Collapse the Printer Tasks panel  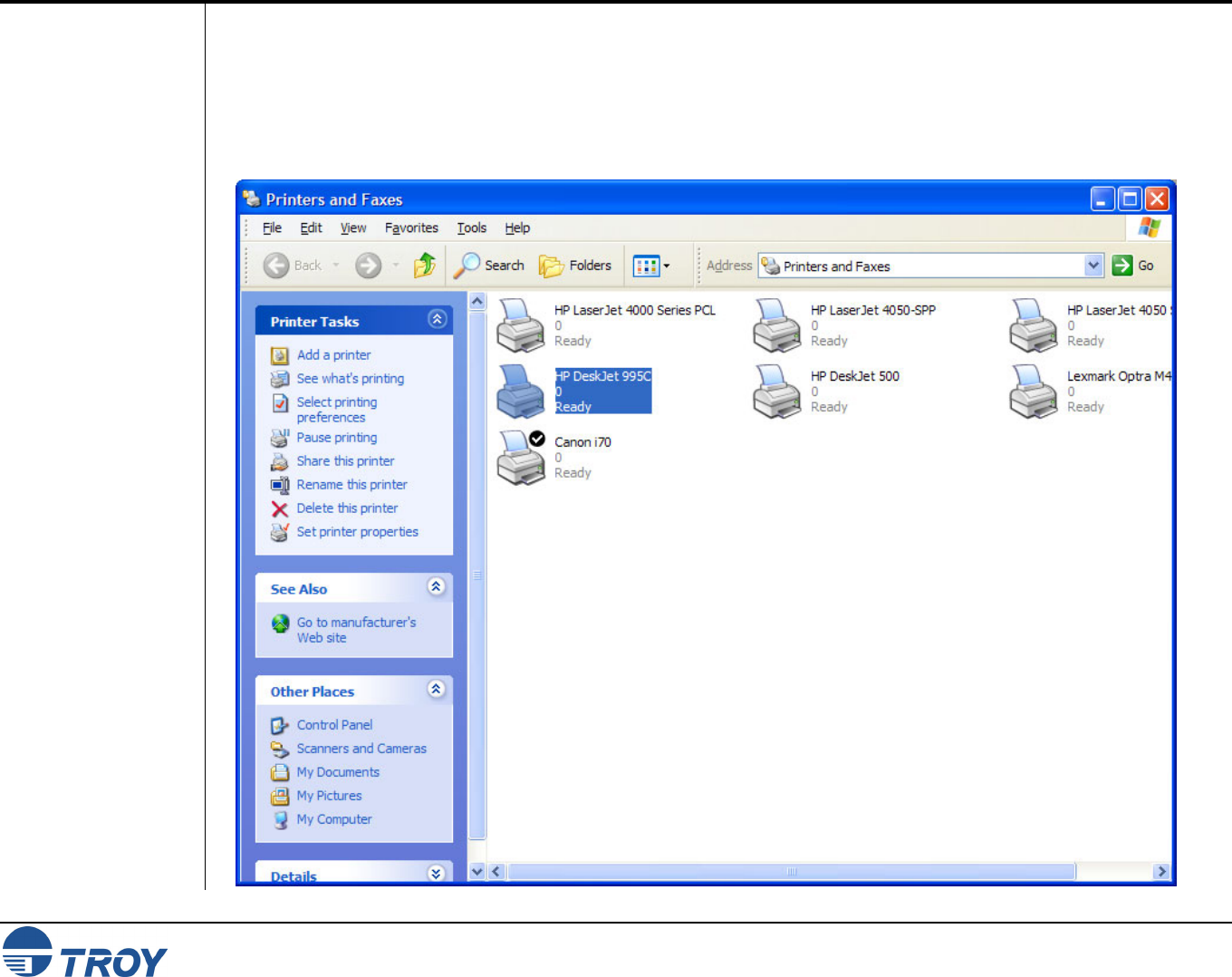(x=437, y=319)
